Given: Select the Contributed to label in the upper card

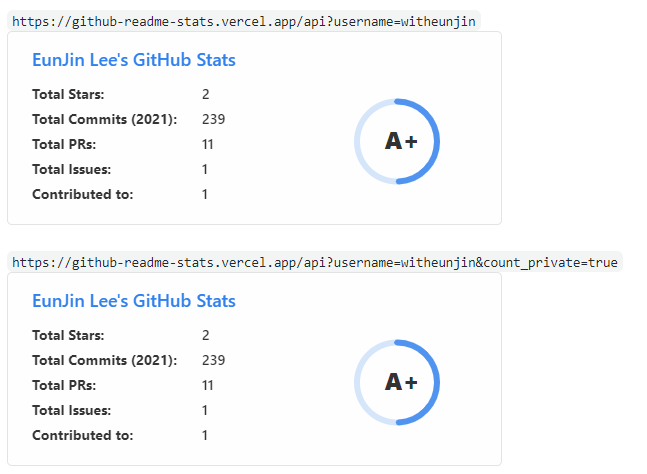Looking at the screenshot, I should click(83, 194).
